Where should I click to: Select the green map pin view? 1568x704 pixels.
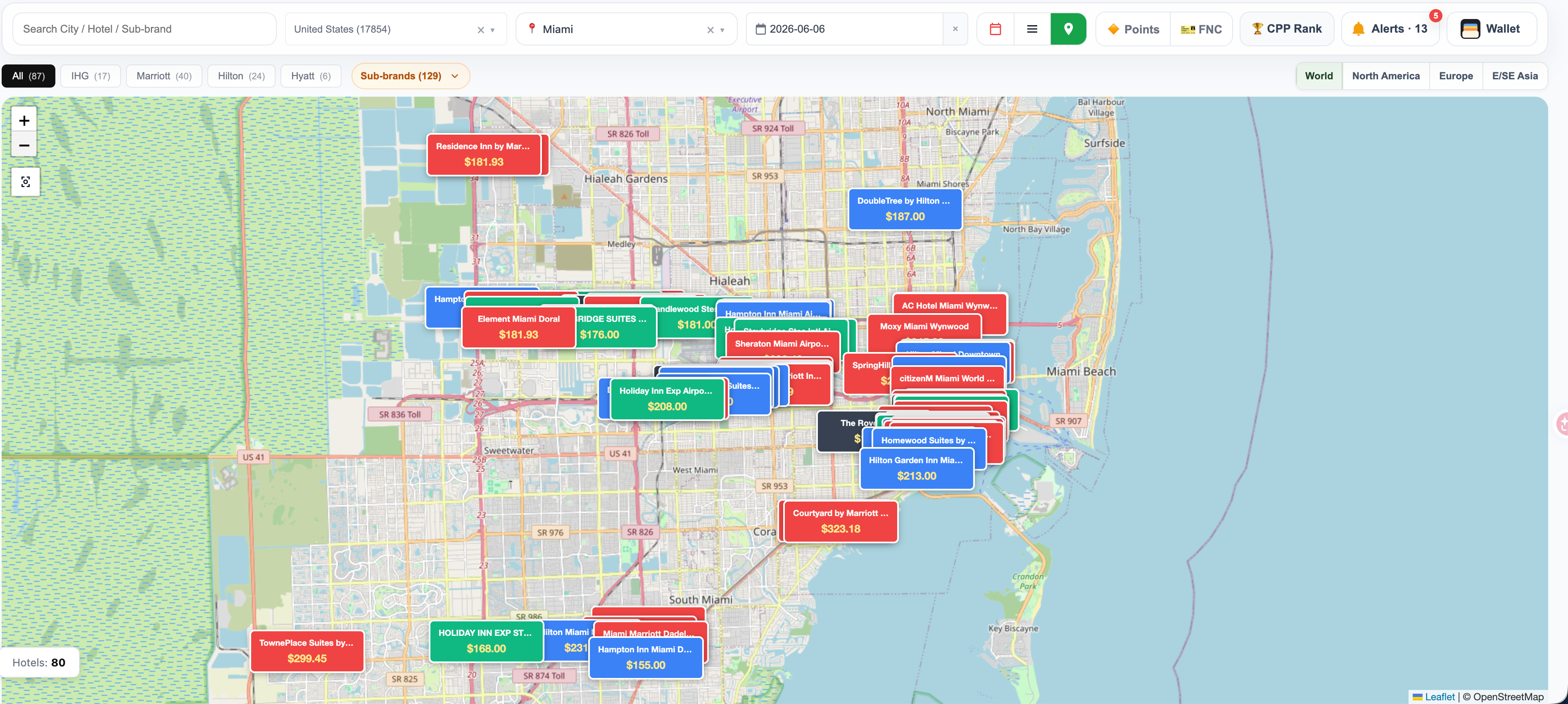pos(1068,29)
